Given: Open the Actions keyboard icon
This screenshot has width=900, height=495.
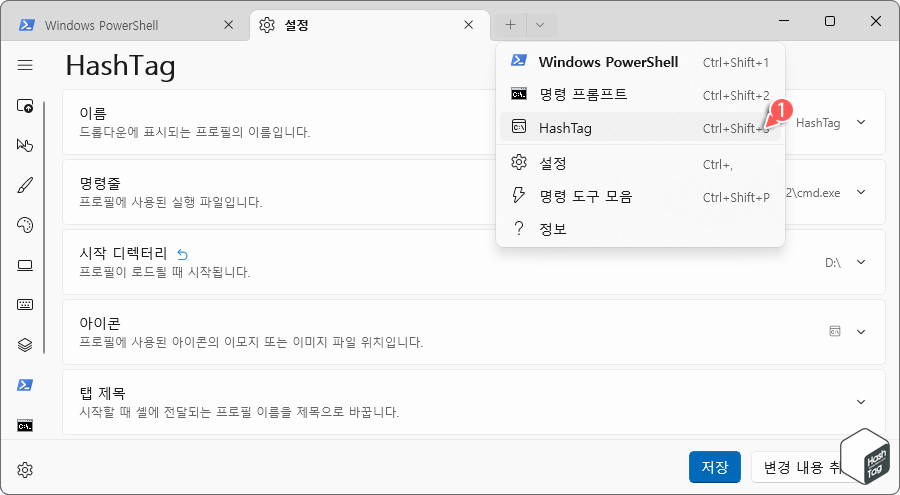Looking at the screenshot, I should pos(25,305).
